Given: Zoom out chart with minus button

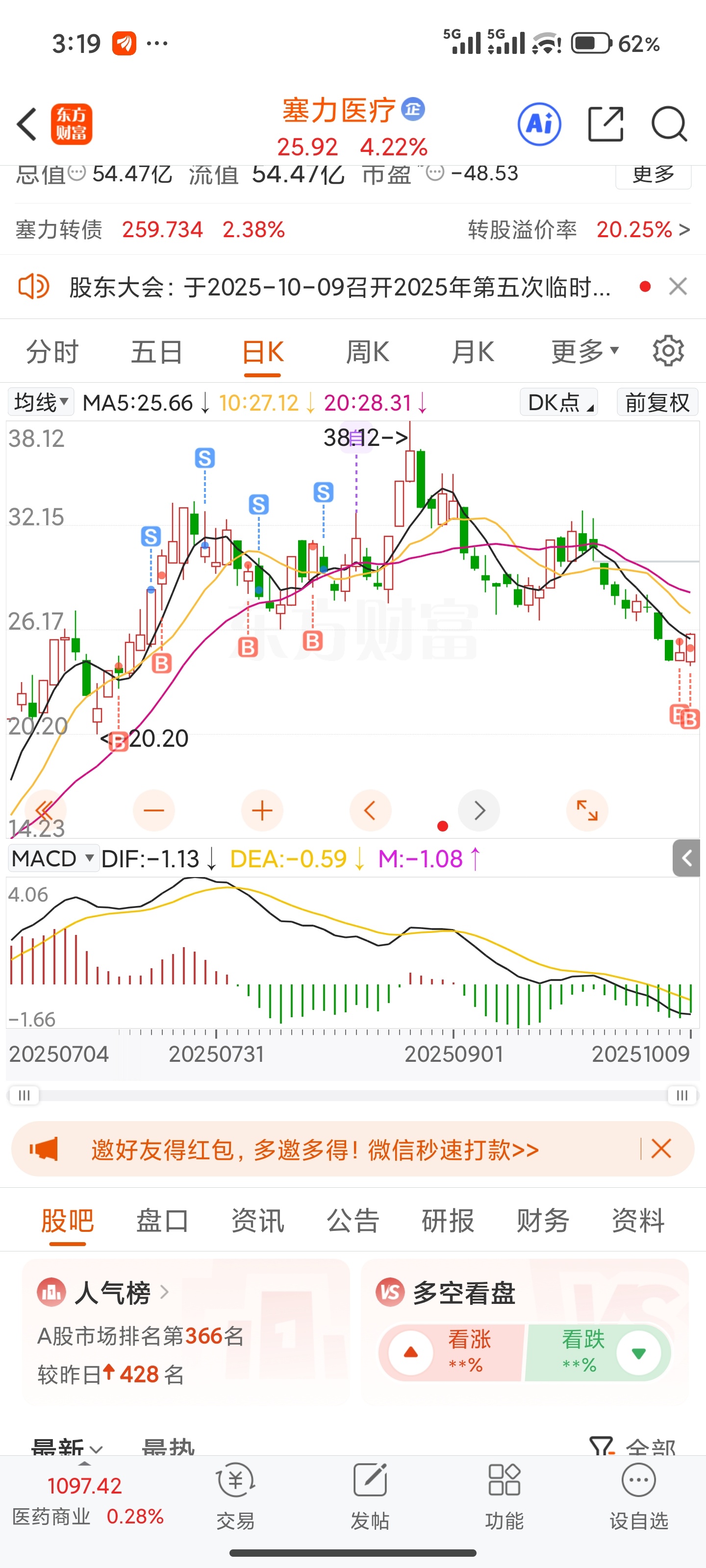Looking at the screenshot, I should pyautogui.click(x=153, y=810).
